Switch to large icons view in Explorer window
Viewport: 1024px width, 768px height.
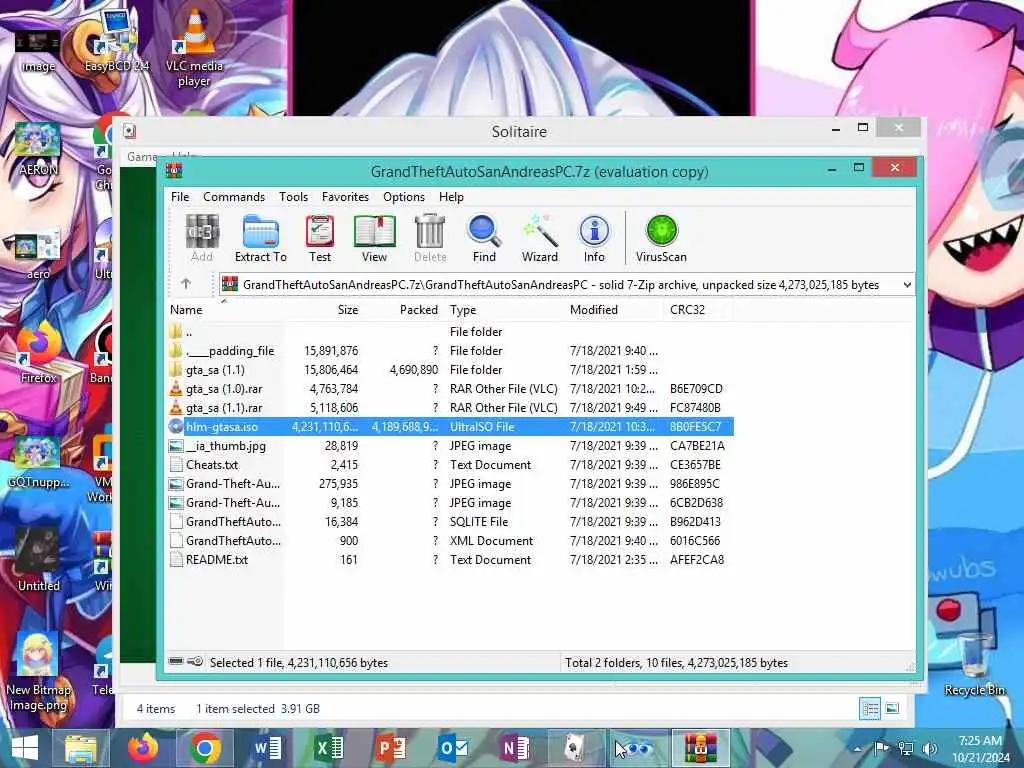tap(892, 709)
